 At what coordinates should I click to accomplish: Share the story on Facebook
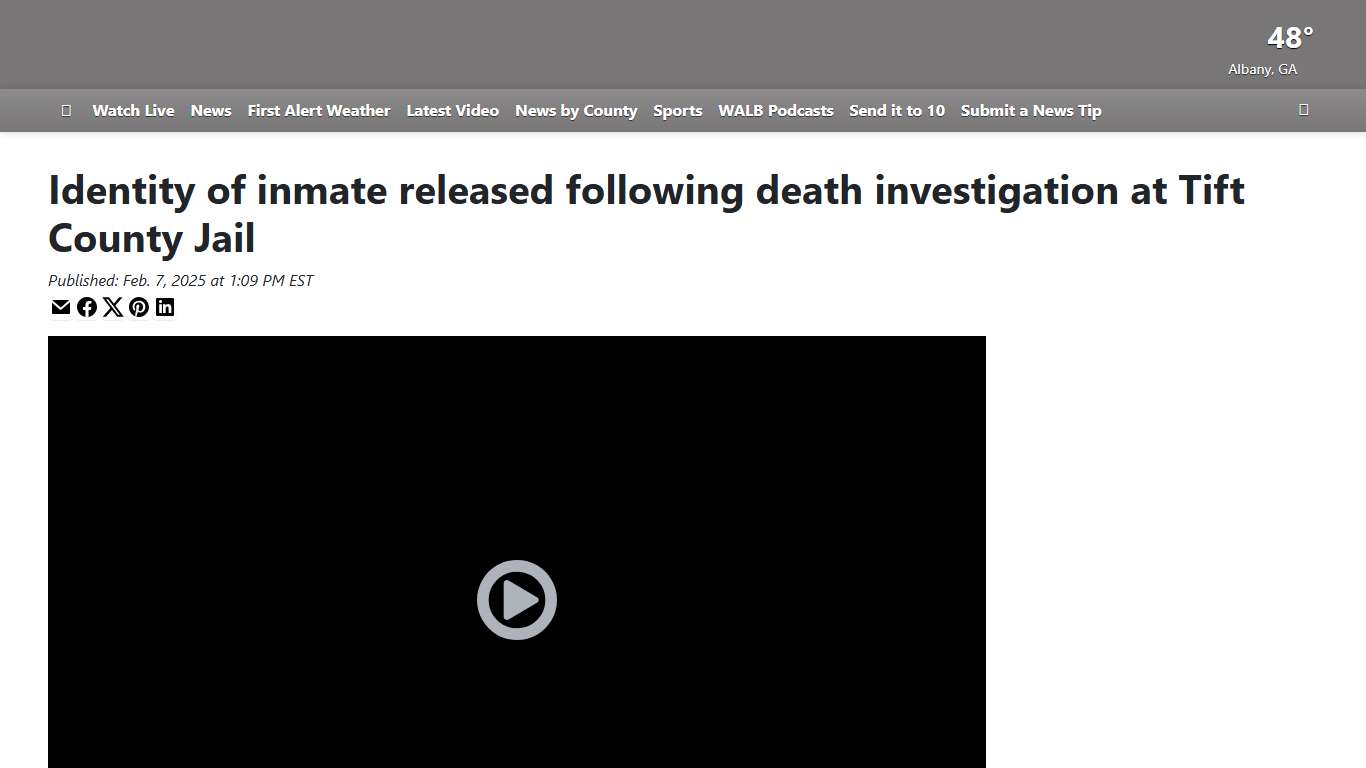pyautogui.click(x=87, y=307)
